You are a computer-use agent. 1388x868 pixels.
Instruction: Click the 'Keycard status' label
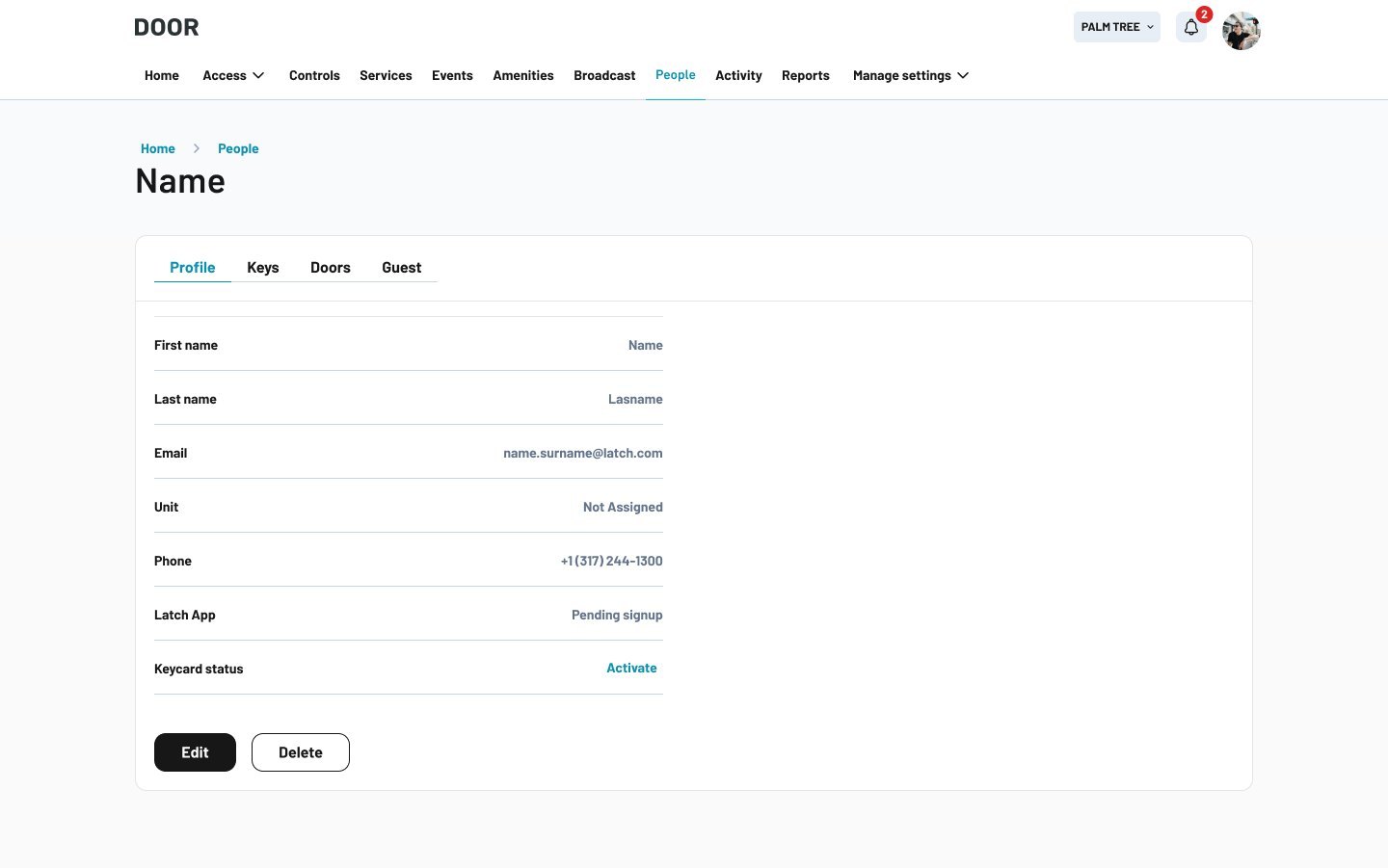coord(199,669)
